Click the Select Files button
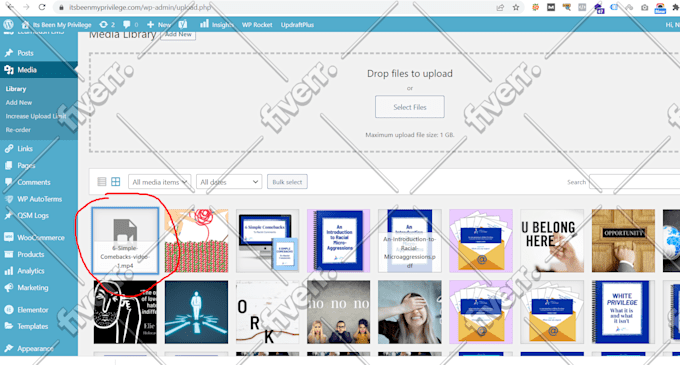The height and width of the screenshot is (365, 680). click(410, 107)
